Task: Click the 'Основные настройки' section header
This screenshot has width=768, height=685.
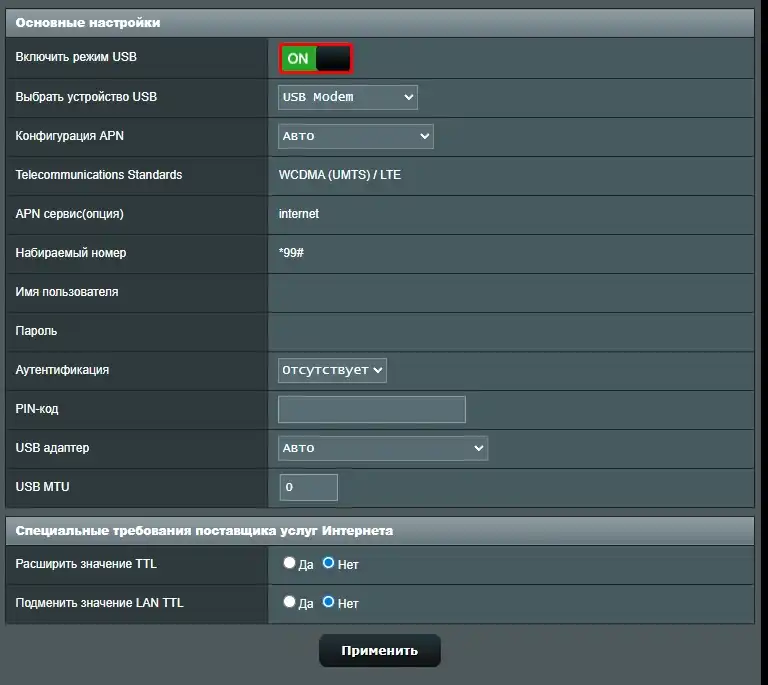Action: click(88, 22)
